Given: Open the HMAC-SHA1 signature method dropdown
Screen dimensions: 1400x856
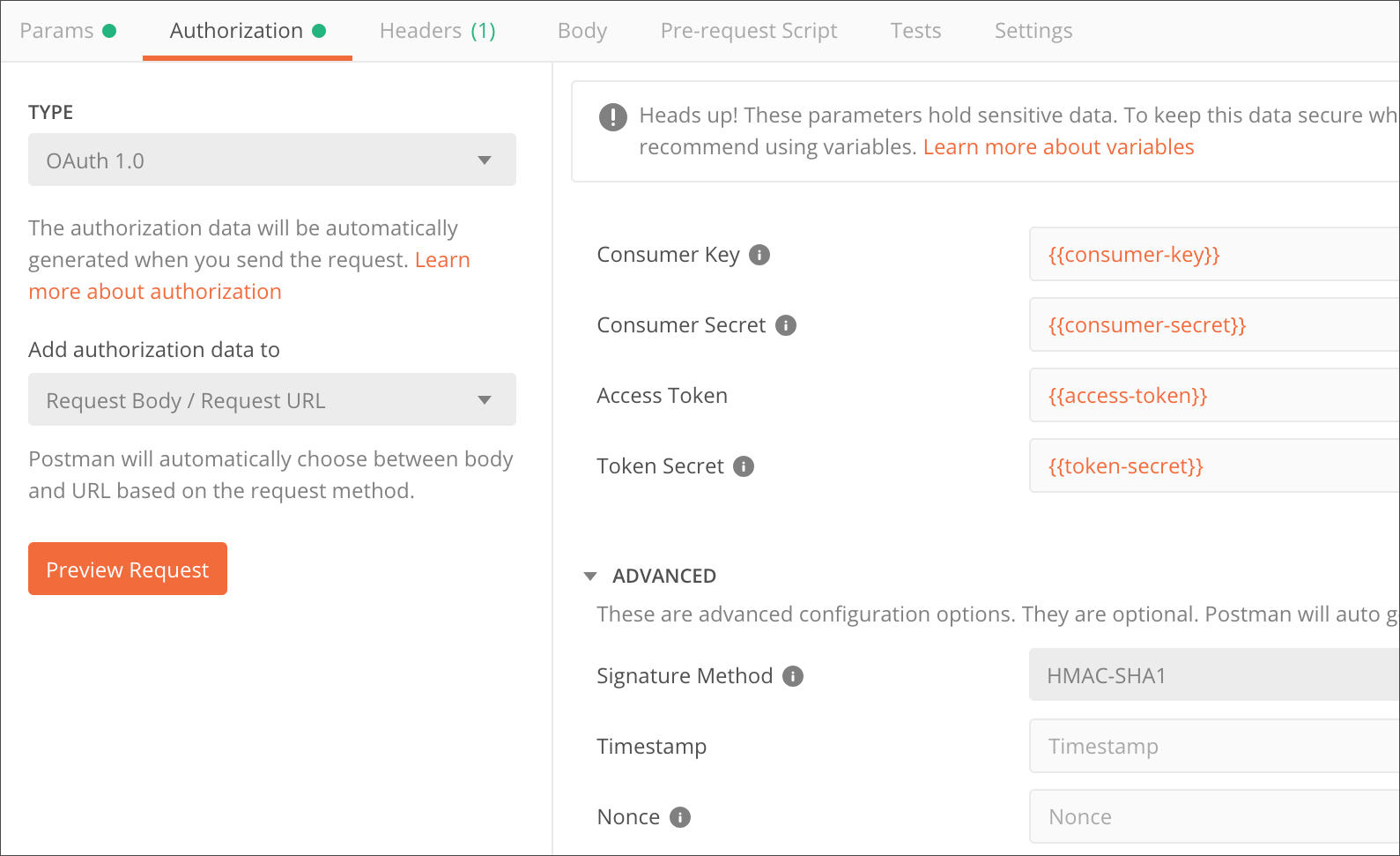Looking at the screenshot, I should [1214, 675].
